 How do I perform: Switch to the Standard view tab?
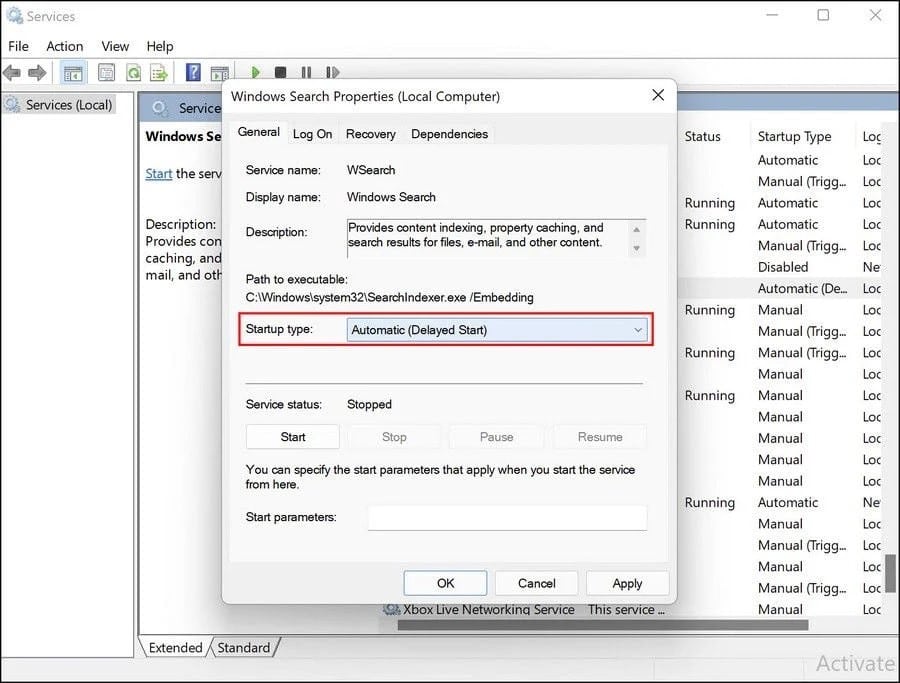click(x=243, y=647)
